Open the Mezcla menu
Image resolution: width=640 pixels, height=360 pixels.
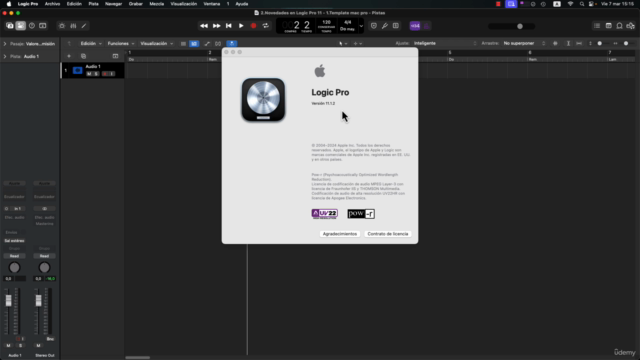156,4
